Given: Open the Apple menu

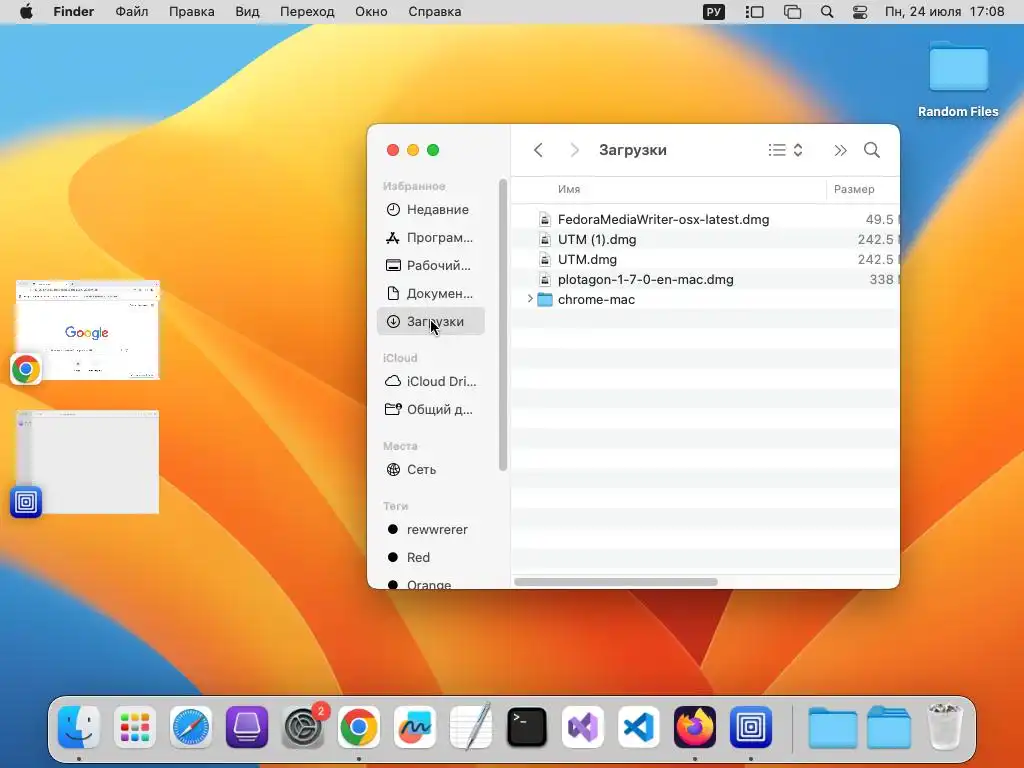Looking at the screenshot, I should pyautogui.click(x=26, y=12).
